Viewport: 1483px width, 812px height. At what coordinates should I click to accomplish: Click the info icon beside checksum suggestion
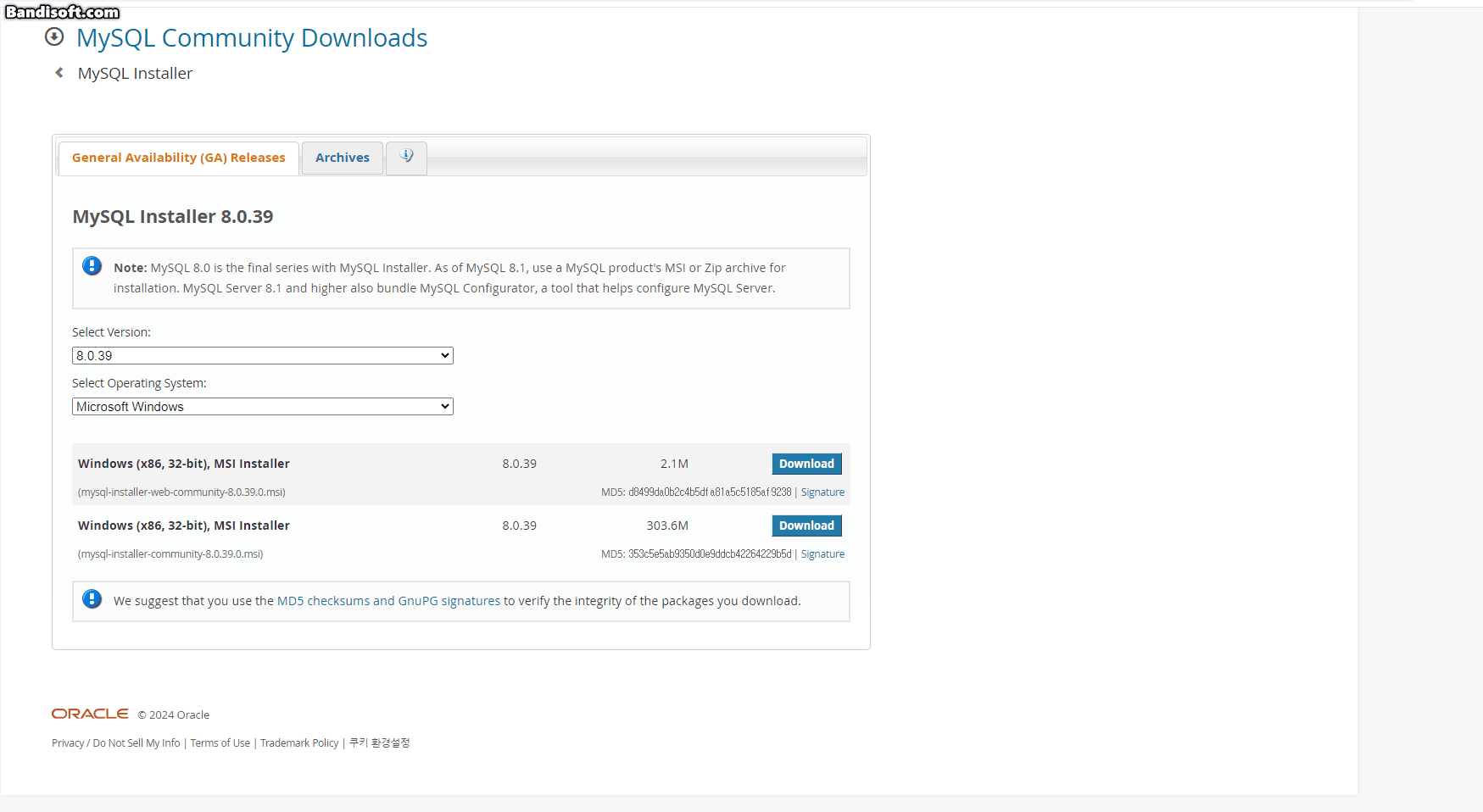click(92, 599)
